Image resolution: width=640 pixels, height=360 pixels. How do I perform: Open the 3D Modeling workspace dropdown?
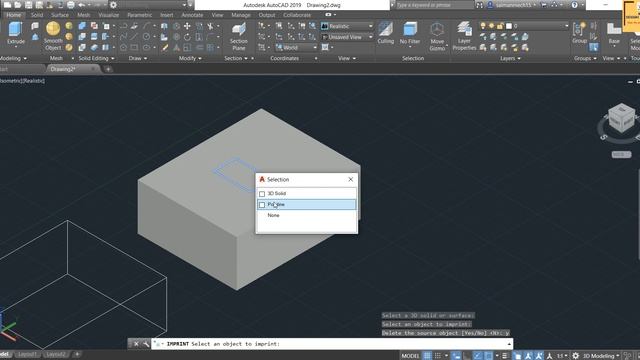click(x=601, y=356)
